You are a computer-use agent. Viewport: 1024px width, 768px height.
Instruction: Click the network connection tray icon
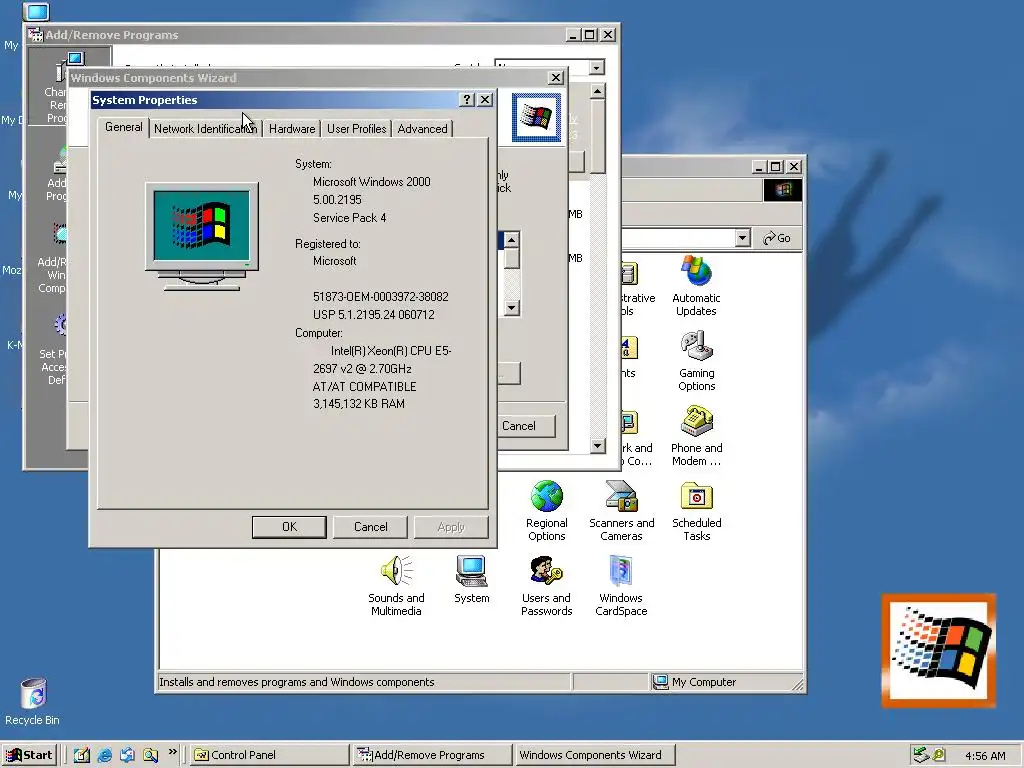pos(921,755)
